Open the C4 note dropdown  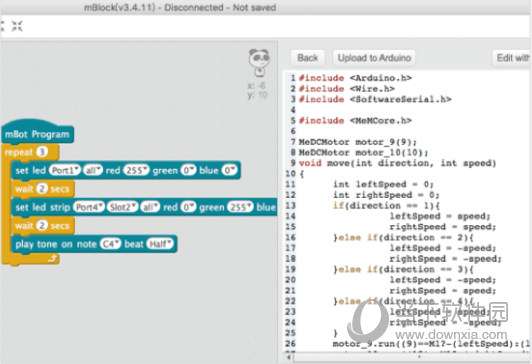click(110, 244)
